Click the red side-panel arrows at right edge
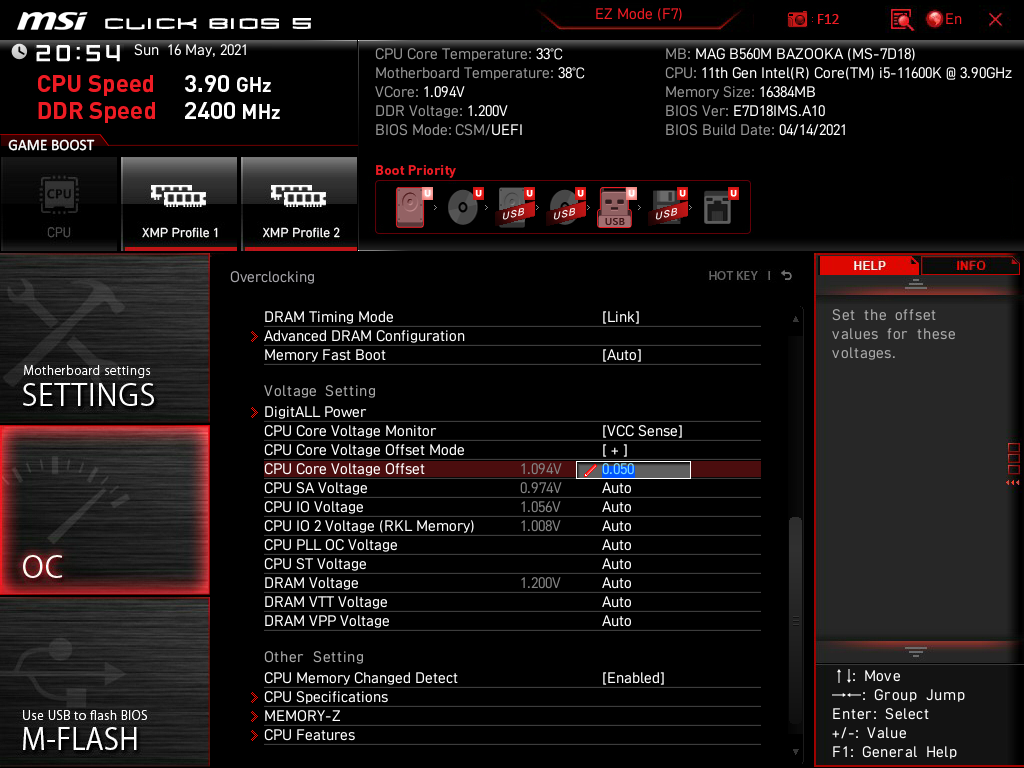This screenshot has height=768, width=1024. [1012, 483]
